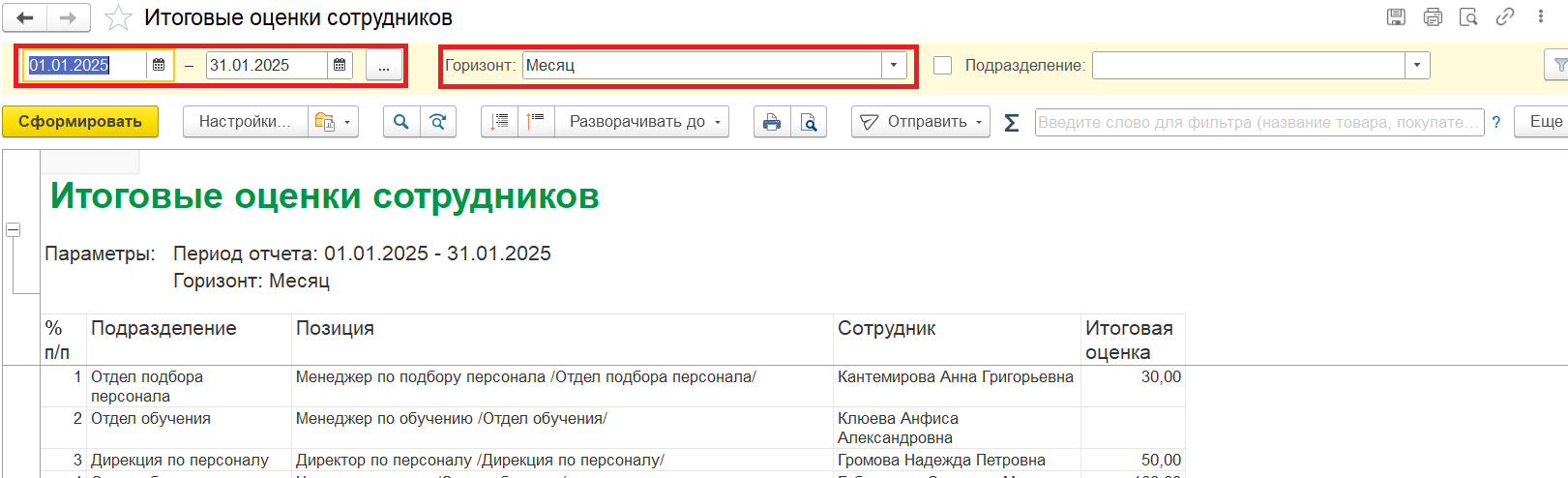Open calendar for start date 01.01.2025
The width and height of the screenshot is (1568, 478).
[x=159, y=65]
